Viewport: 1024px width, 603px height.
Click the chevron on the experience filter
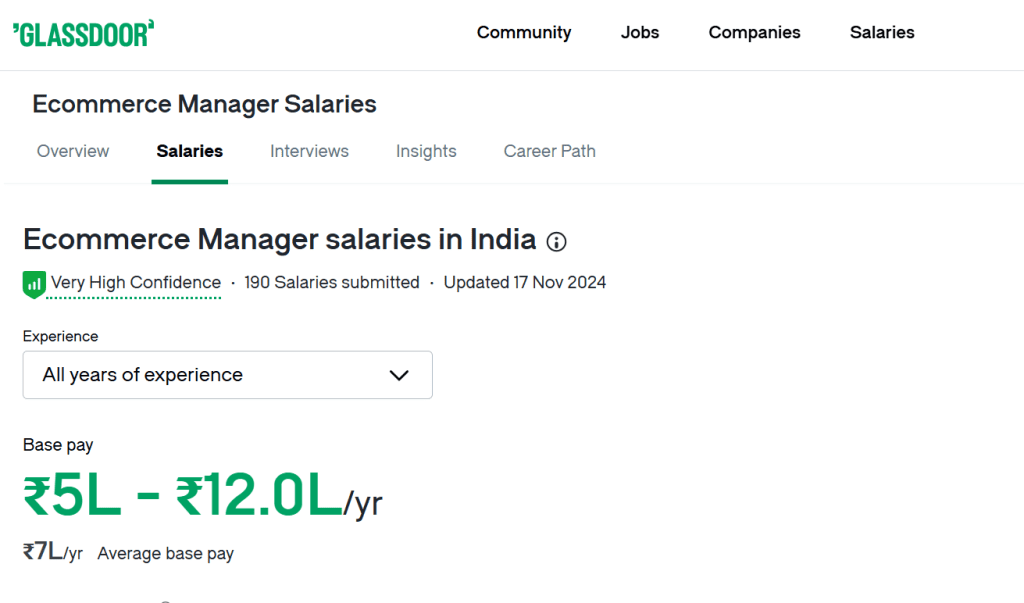[399, 375]
